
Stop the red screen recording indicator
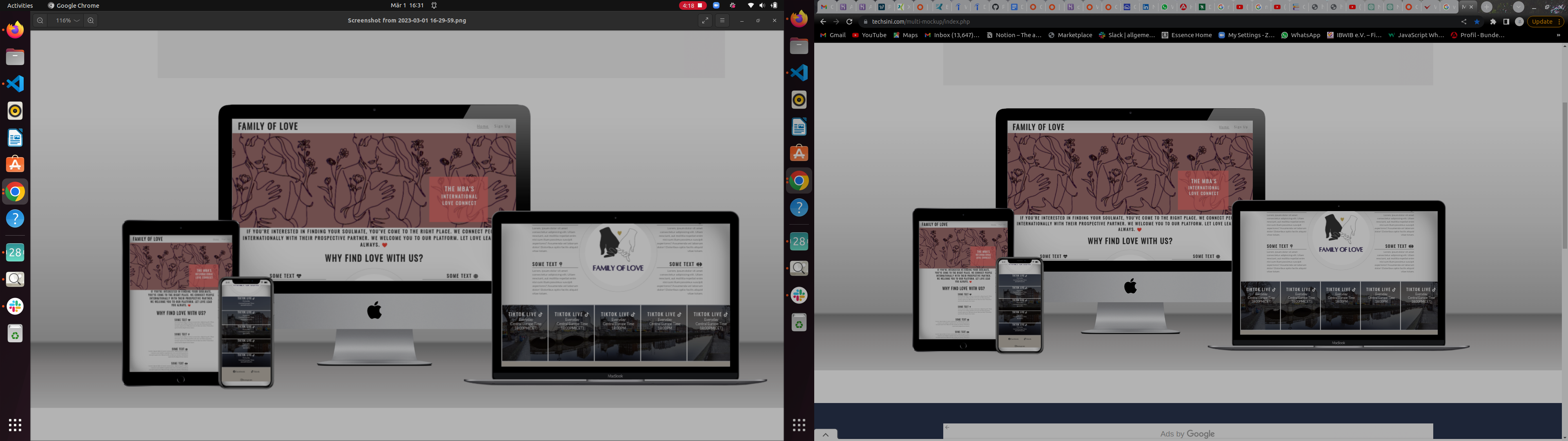pyautogui.click(x=692, y=5)
